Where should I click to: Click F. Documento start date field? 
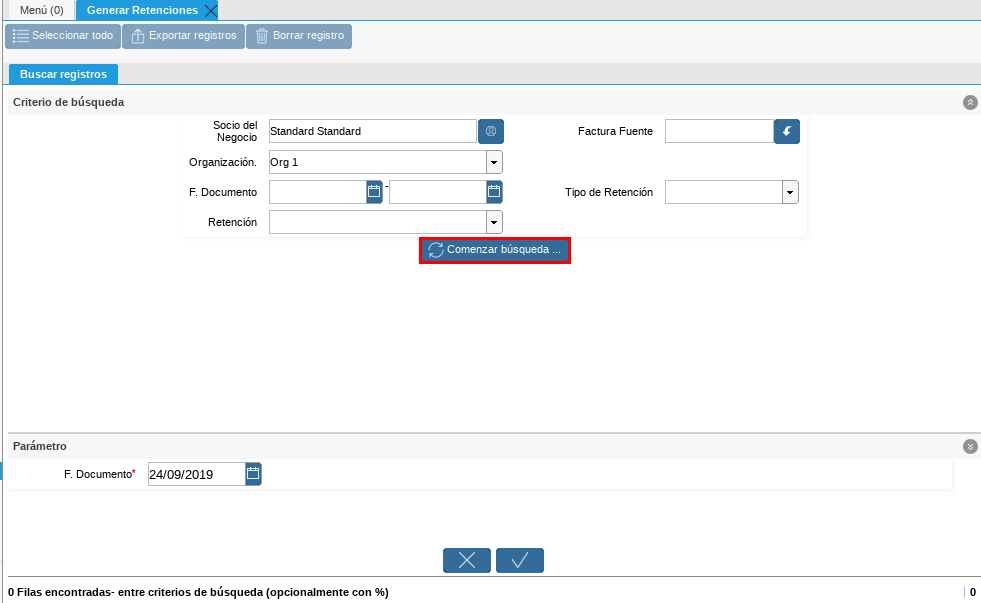(318, 192)
